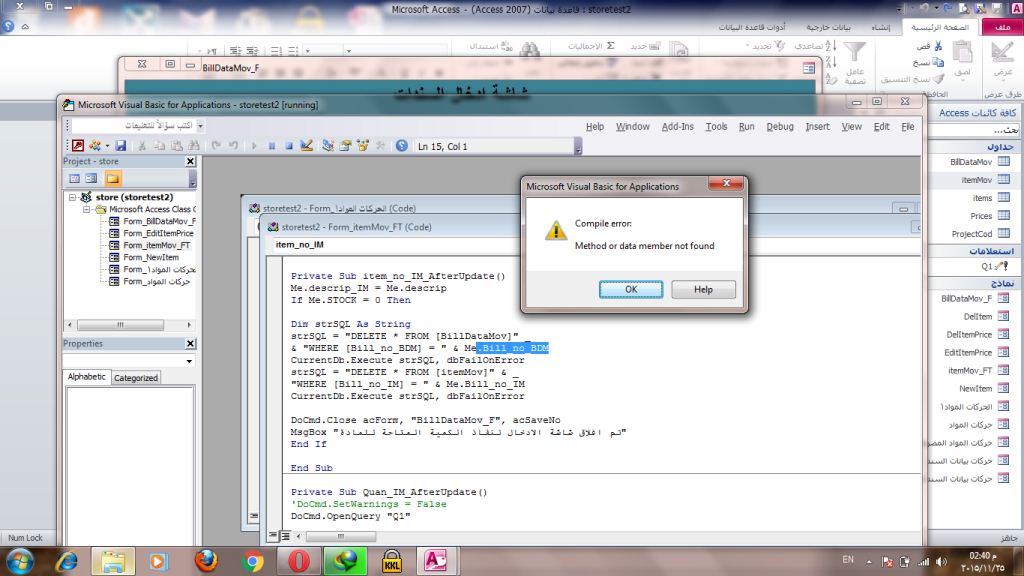Click the View design icon in Access ribbon
The width and height of the screenshot is (1024, 576).
[1002, 52]
